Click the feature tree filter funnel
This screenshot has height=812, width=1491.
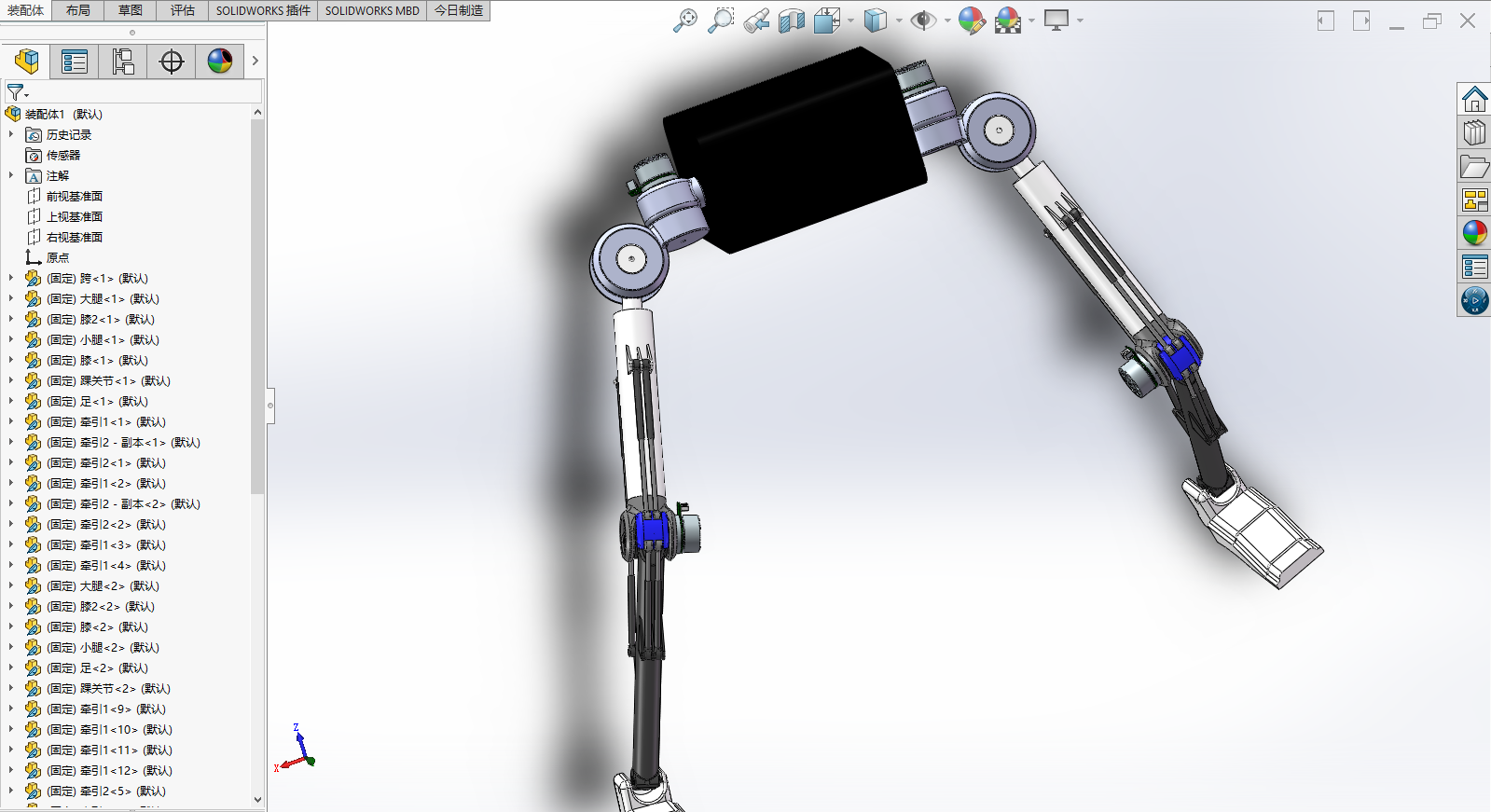pos(17,92)
